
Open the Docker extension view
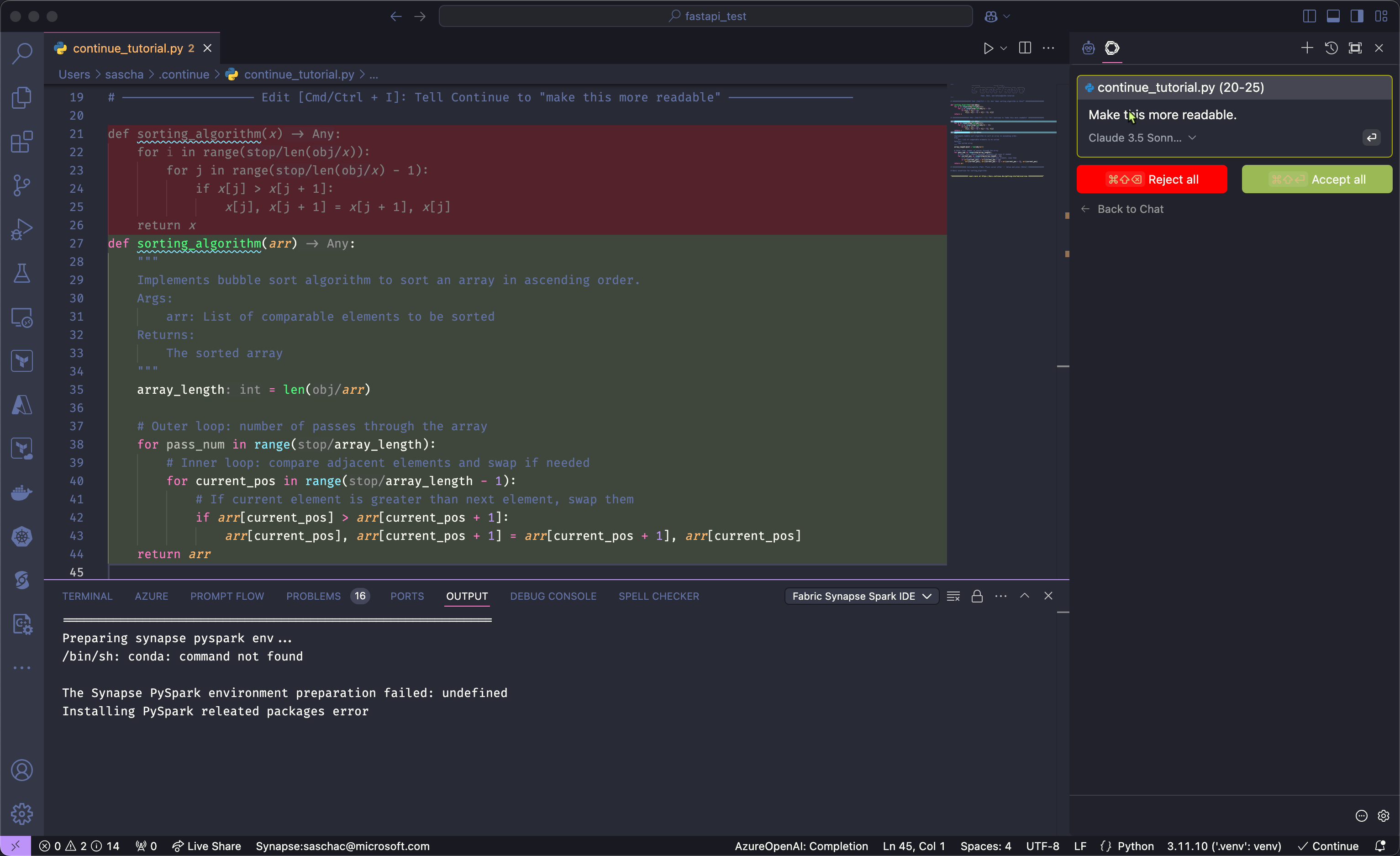(22, 492)
